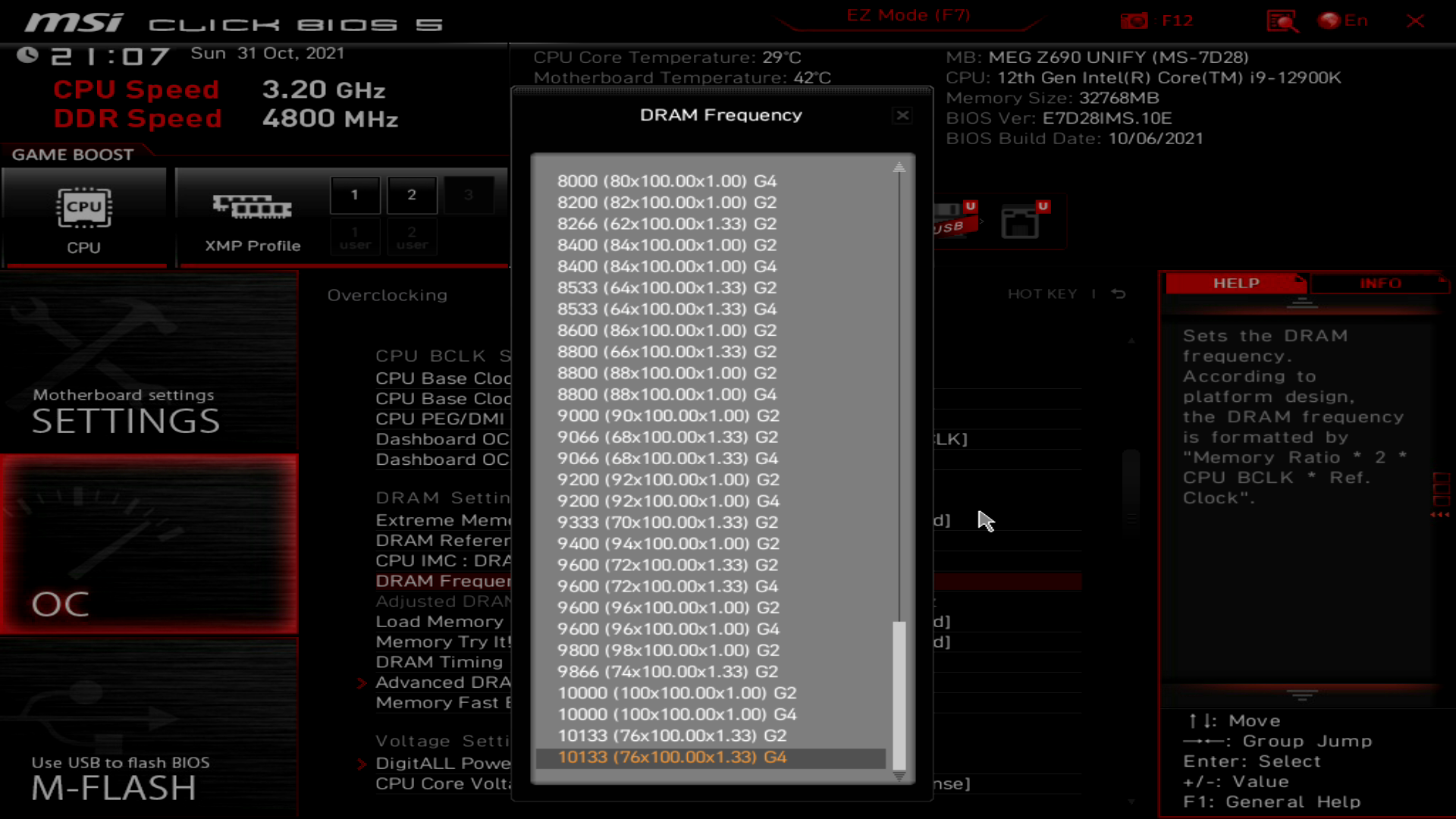Click the USB storage icon

pos(949,219)
